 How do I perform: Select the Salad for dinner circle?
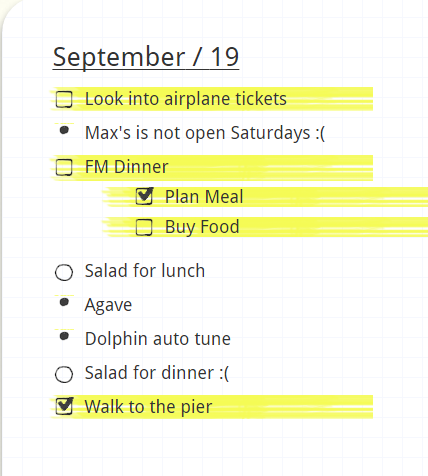click(64, 374)
